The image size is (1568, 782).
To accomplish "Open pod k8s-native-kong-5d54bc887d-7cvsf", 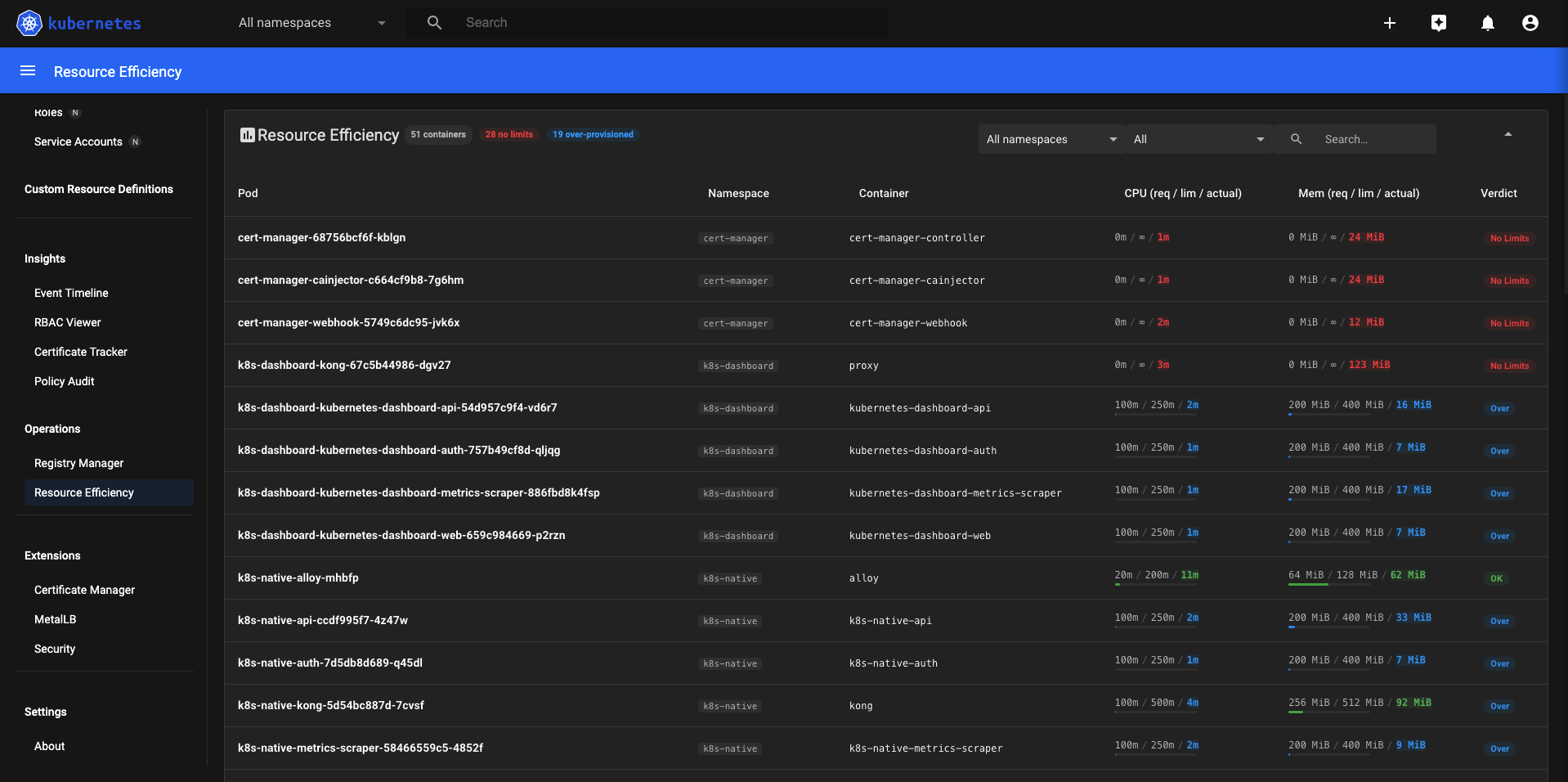I will (331, 705).
